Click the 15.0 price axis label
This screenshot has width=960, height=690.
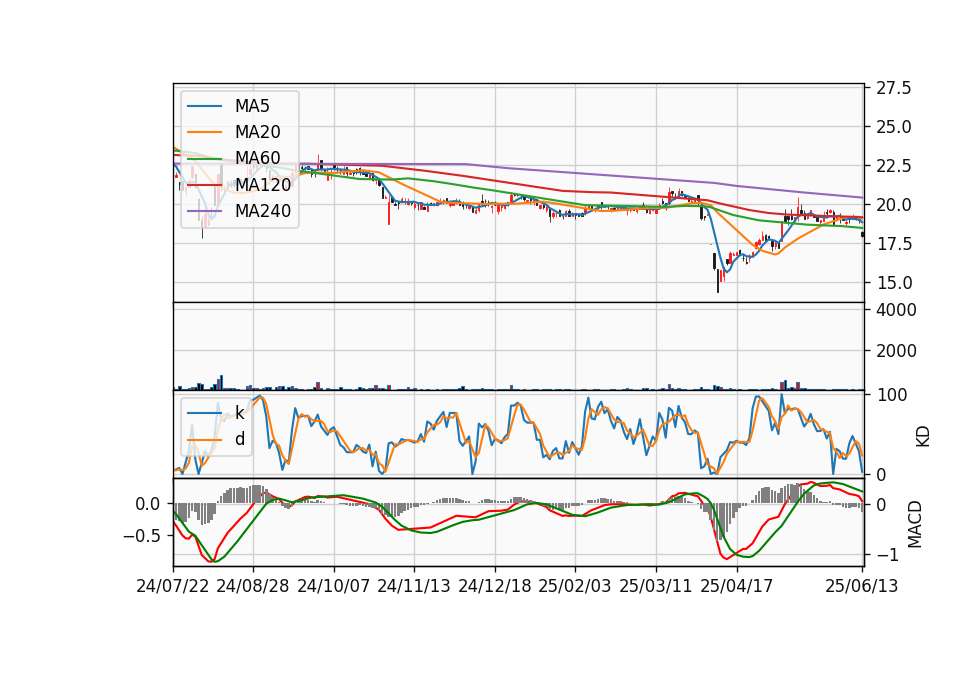click(893, 283)
